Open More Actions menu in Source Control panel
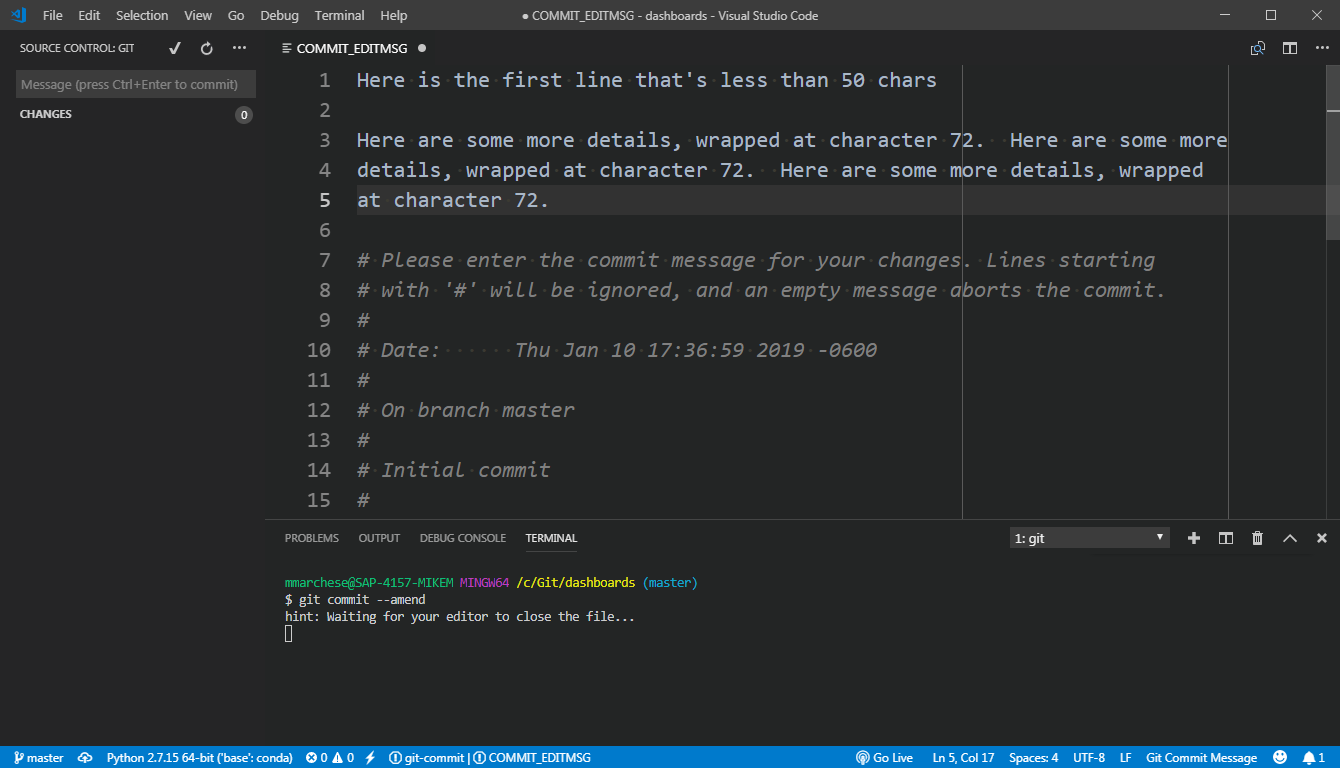This screenshot has width=1340, height=768. point(238,47)
